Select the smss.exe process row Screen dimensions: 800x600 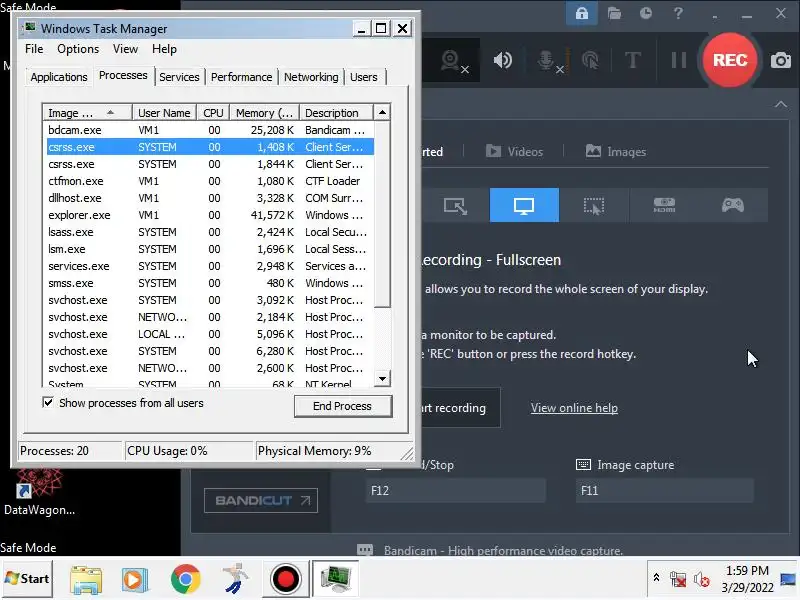click(x=210, y=283)
